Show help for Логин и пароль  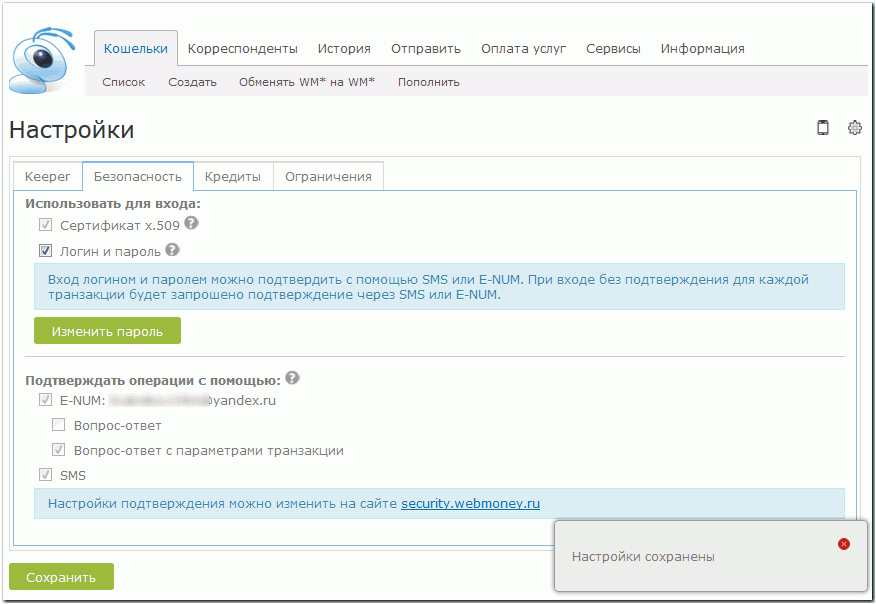click(172, 250)
